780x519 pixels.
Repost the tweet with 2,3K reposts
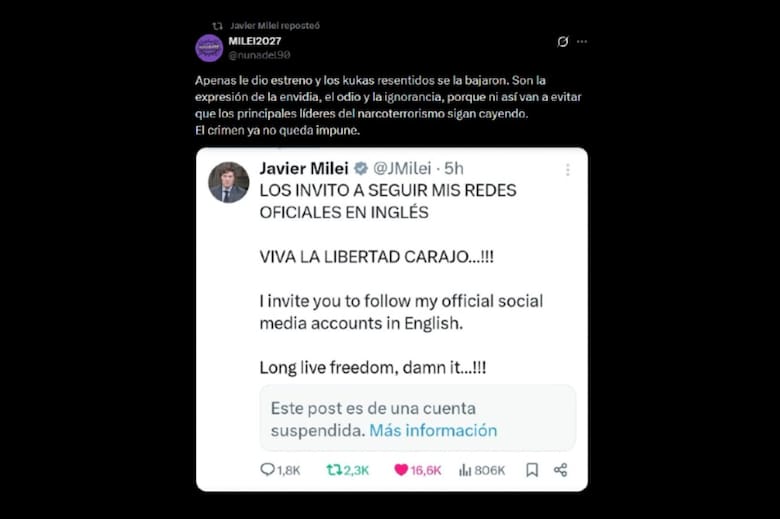click(334, 469)
